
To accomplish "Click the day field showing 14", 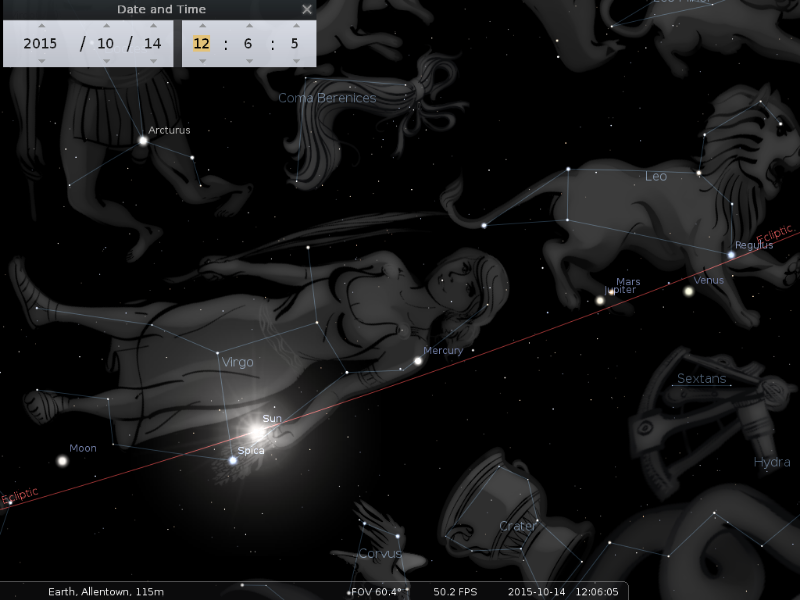I will (x=152, y=43).
